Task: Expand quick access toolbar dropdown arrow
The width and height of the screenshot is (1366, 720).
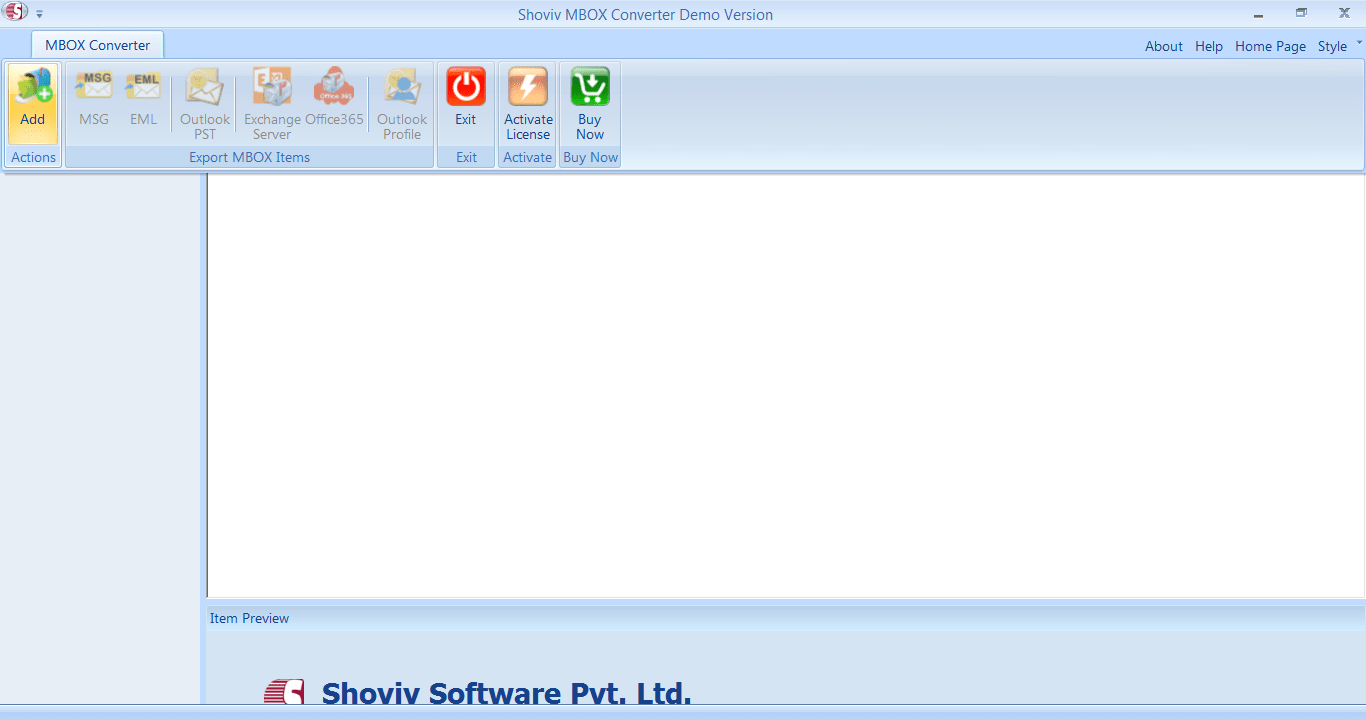Action: coord(40,14)
